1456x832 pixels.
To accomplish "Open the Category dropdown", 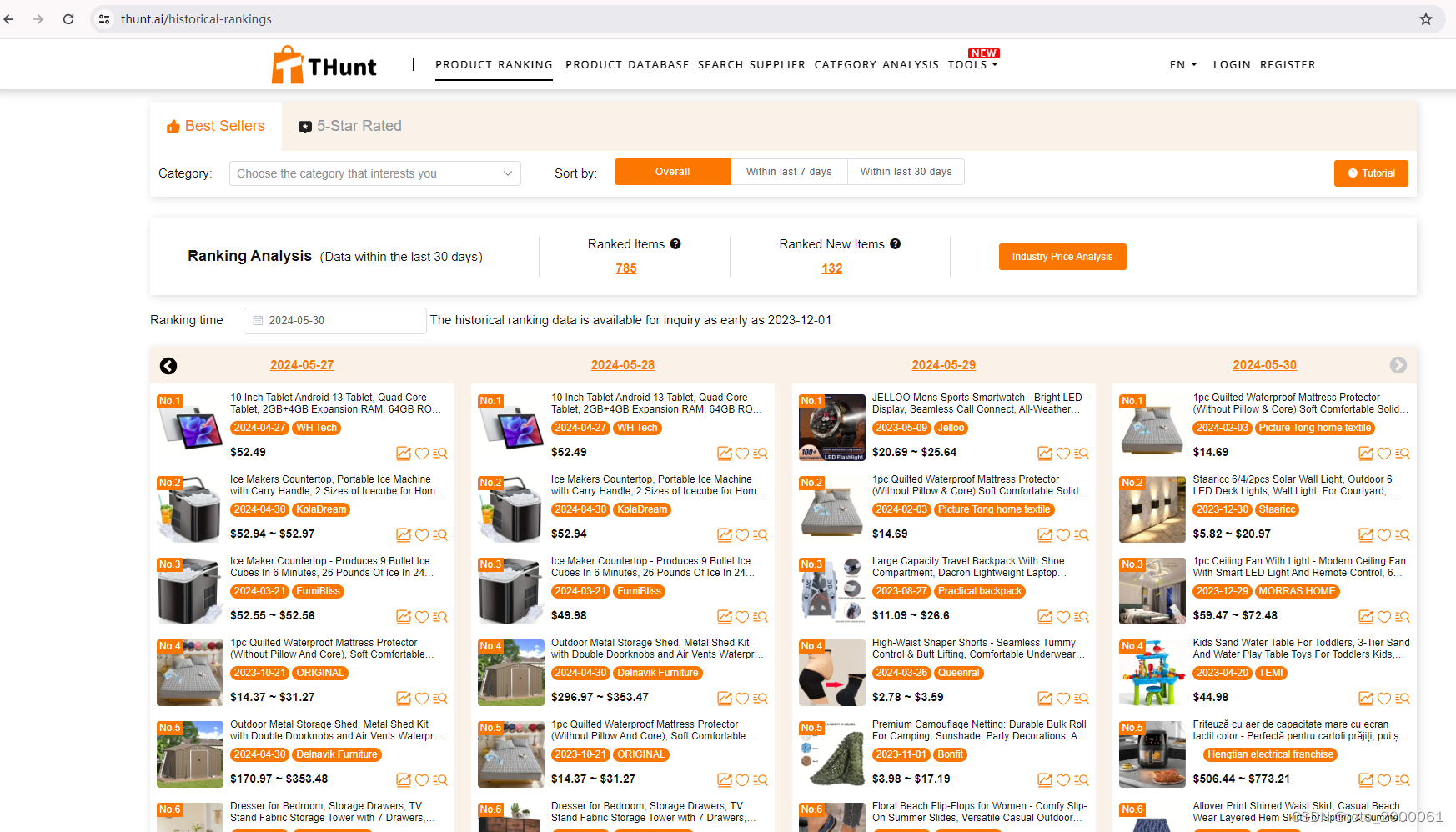I will [x=375, y=173].
